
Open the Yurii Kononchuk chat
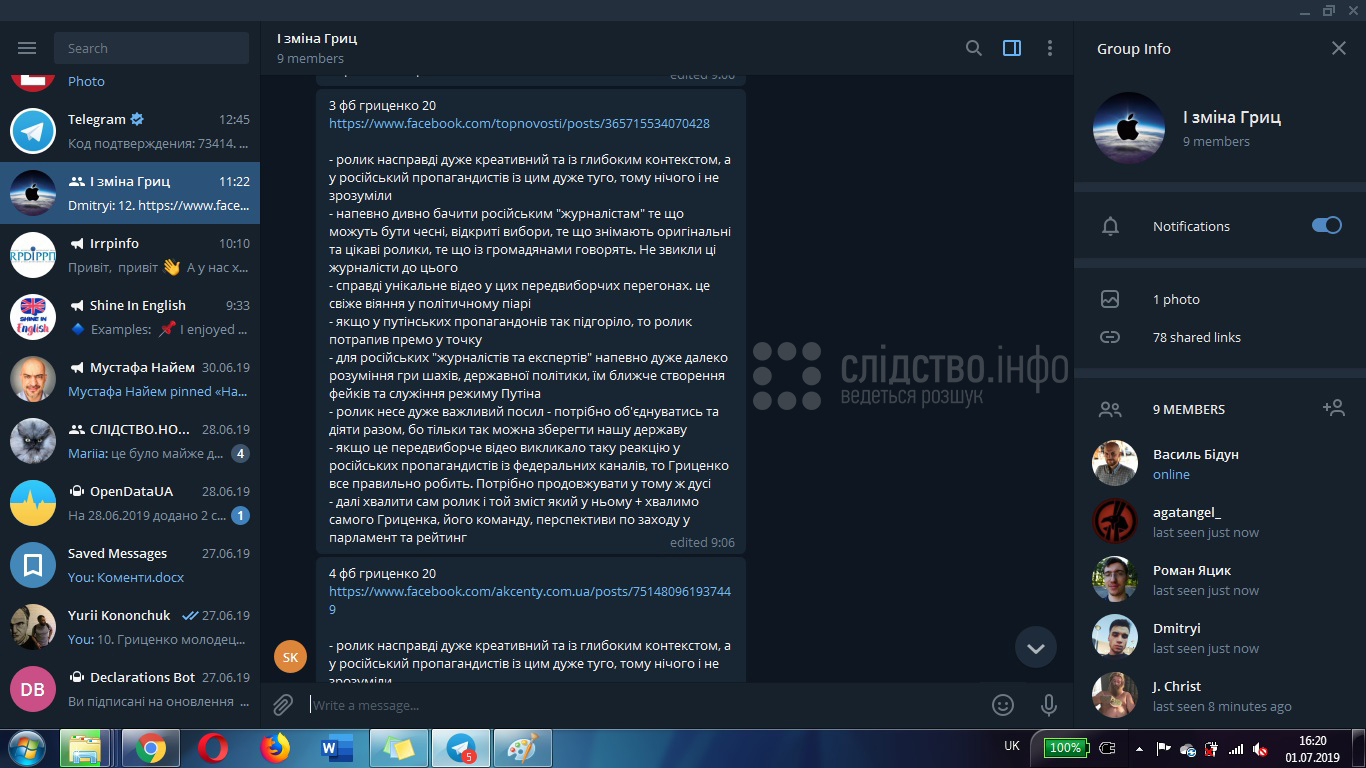130,627
